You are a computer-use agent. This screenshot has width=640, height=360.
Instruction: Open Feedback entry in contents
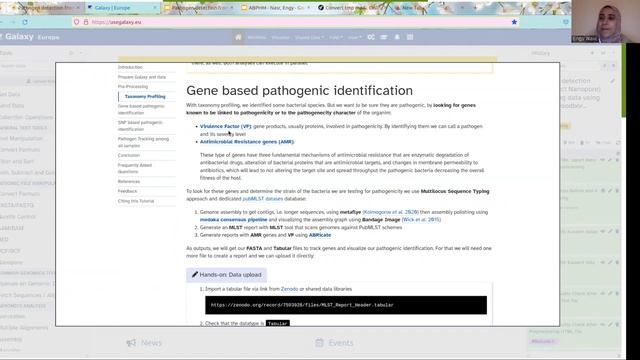point(127,191)
